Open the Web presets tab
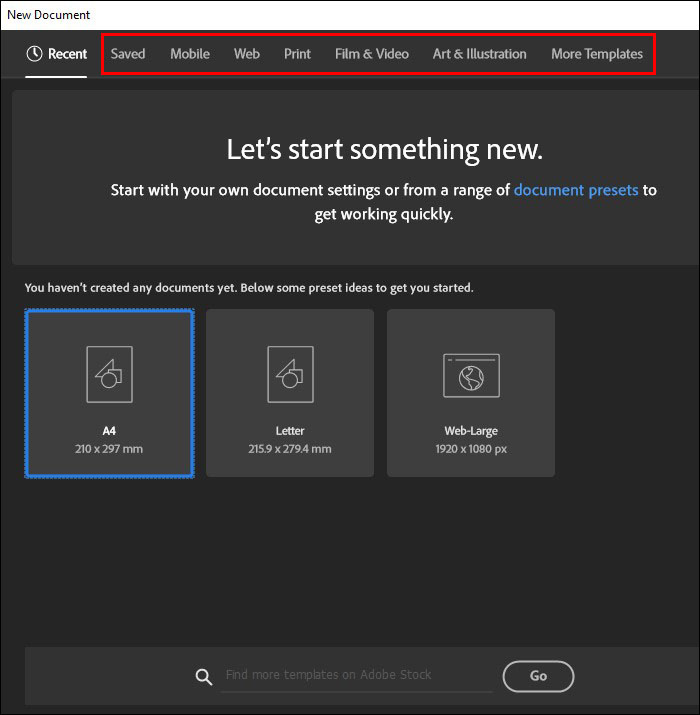 point(247,54)
